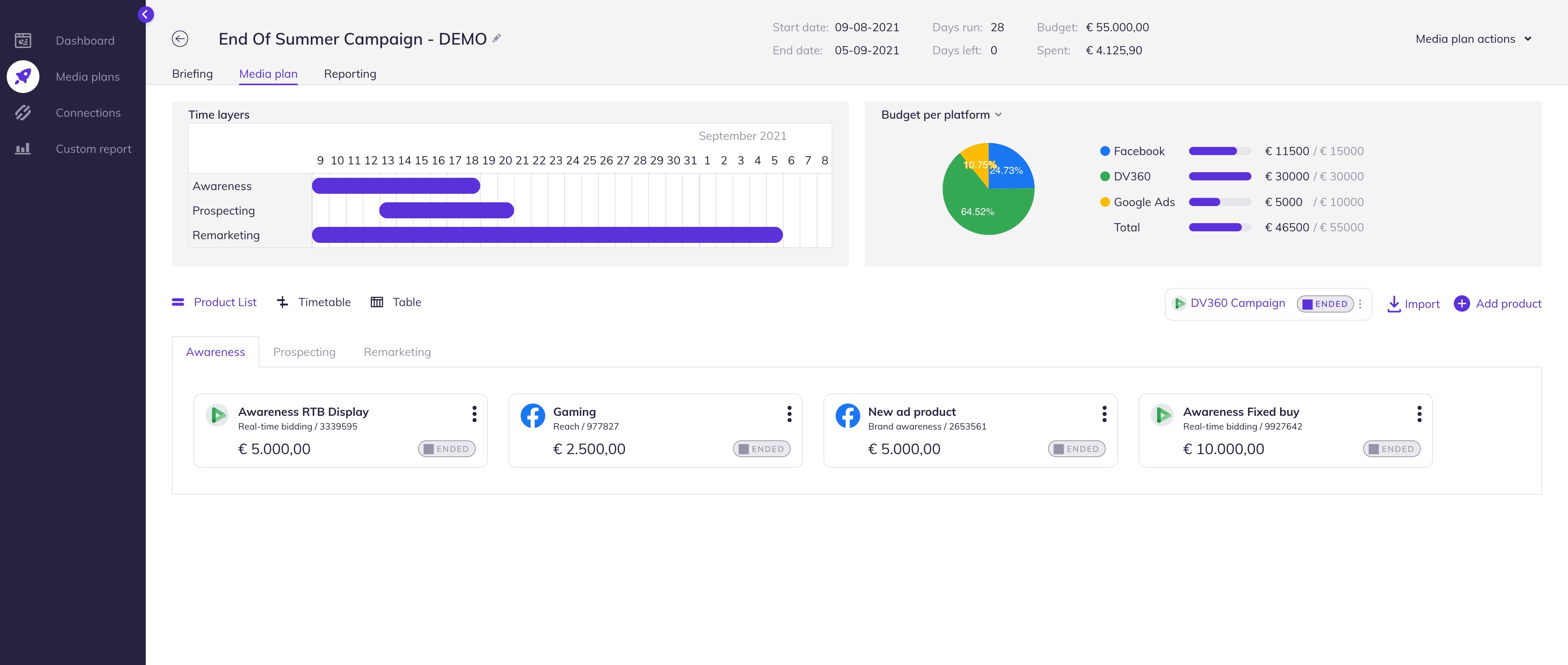Click the Import link

point(1413,303)
